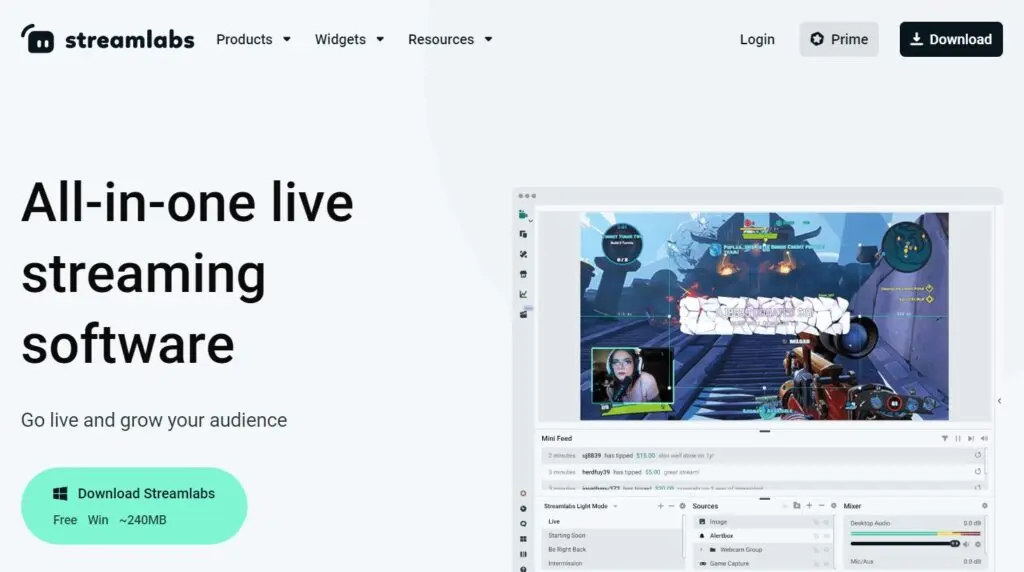Replay the herdfuy39 tip alert
The width and height of the screenshot is (1024, 572).
(978, 471)
